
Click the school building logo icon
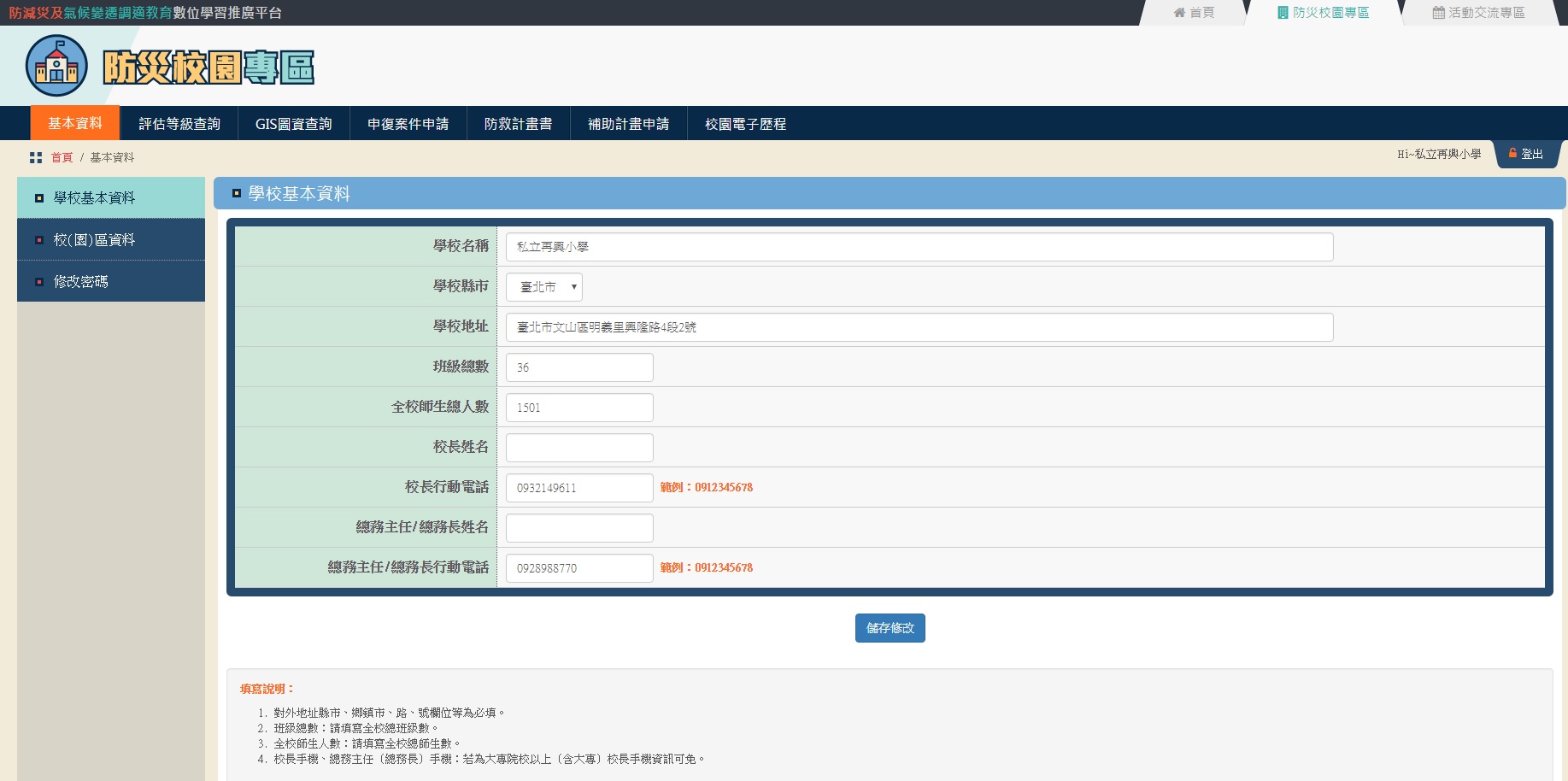click(x=56, y=66)
